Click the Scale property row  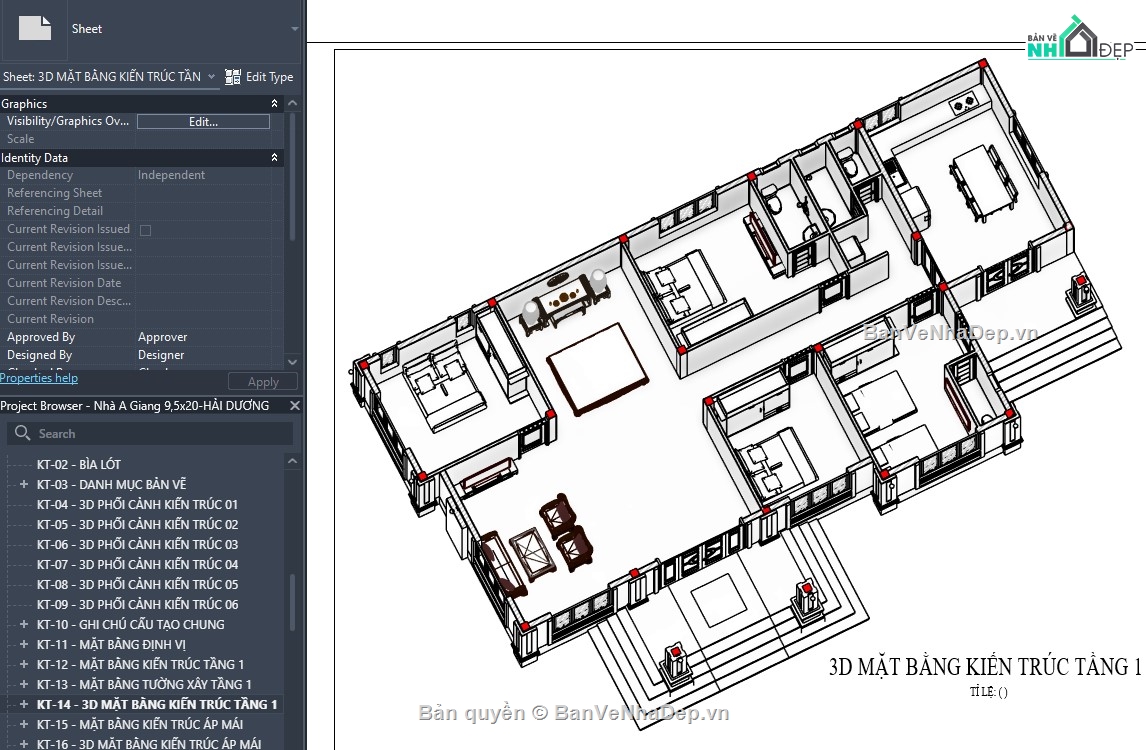click(x=141, y=139)
